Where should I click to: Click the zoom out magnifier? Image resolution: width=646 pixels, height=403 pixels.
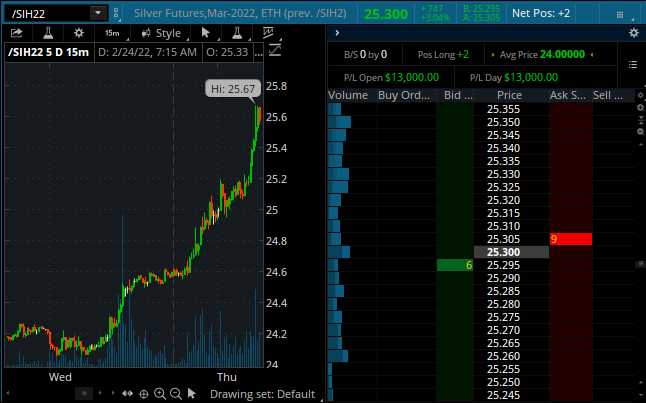tap(176, 394)
